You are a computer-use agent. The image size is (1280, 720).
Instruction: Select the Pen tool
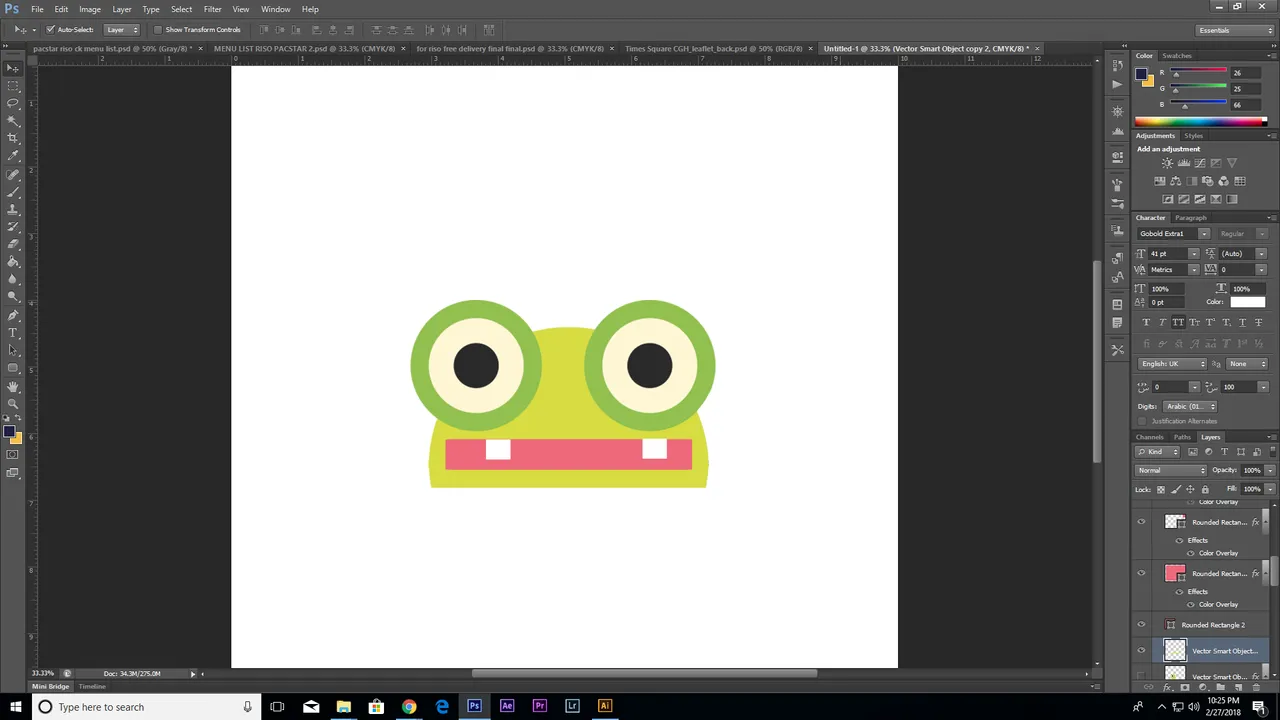click(13, 315)
